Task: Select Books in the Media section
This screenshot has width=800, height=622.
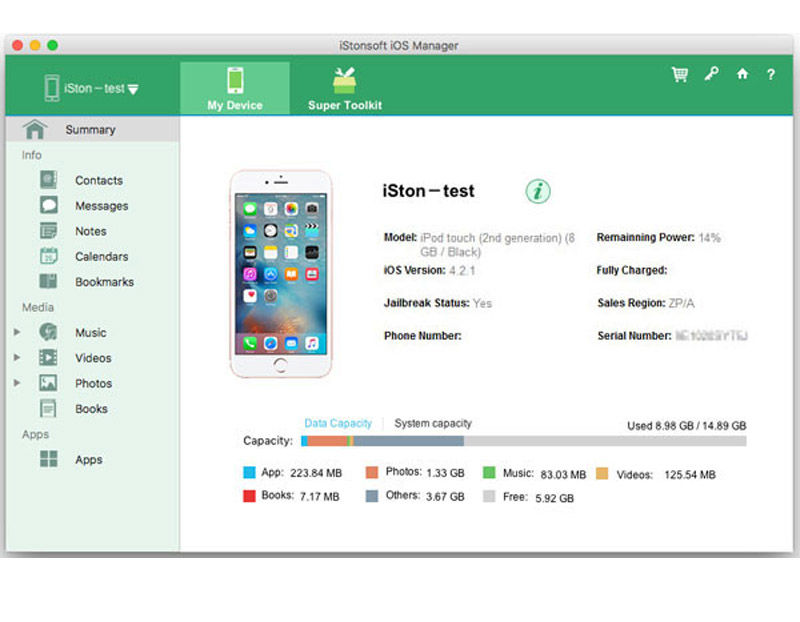Action: 91,409
